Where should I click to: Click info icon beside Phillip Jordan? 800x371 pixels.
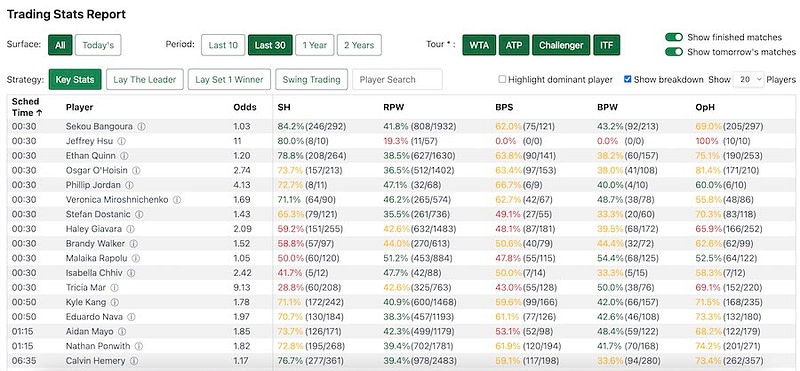click(130, 185)
